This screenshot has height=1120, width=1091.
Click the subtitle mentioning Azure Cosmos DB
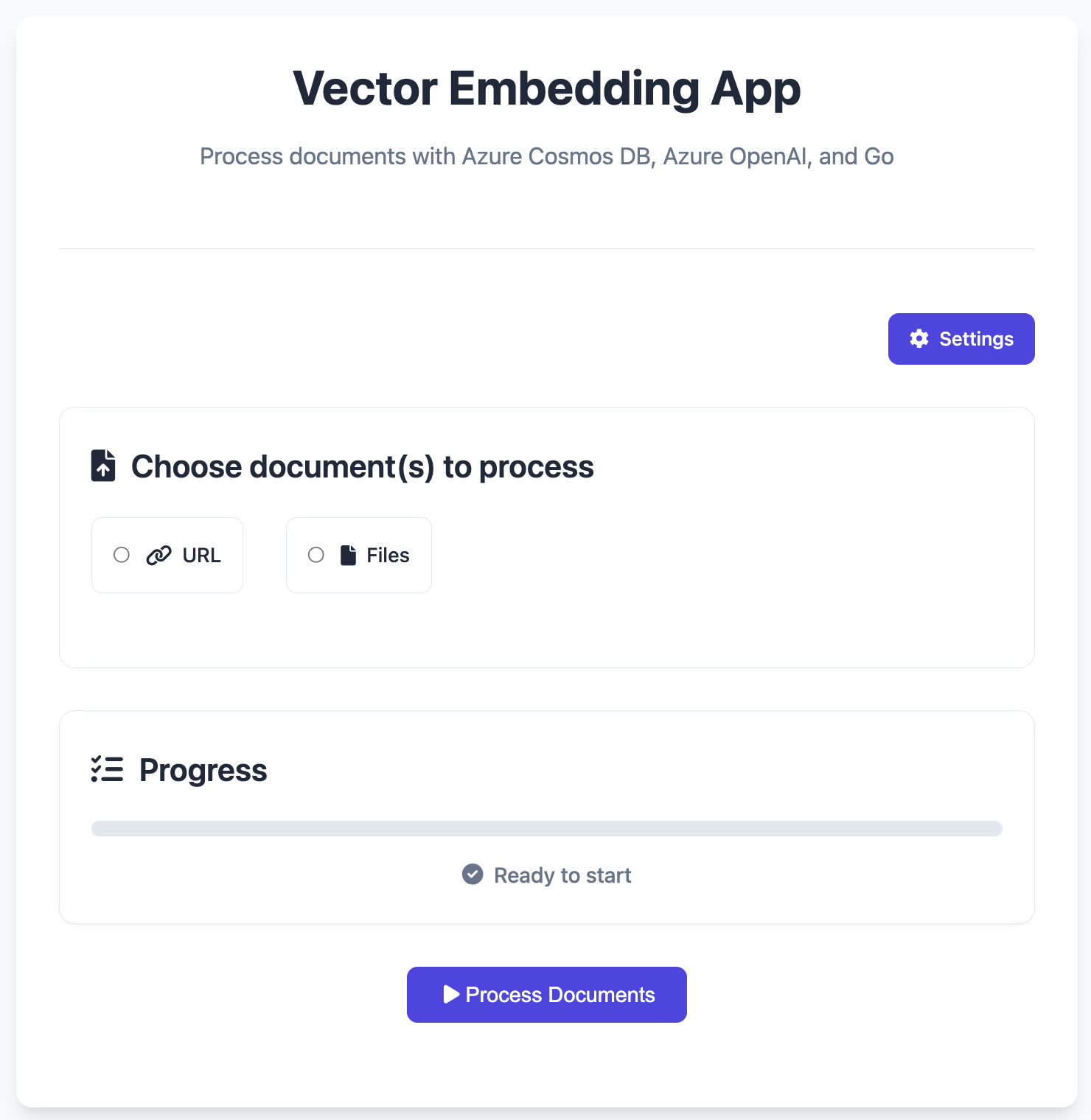(x=547, y=156)
